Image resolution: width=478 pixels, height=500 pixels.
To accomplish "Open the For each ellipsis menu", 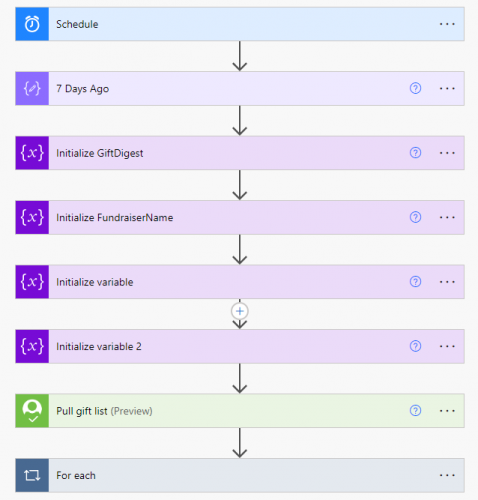I will coord(447,475).
